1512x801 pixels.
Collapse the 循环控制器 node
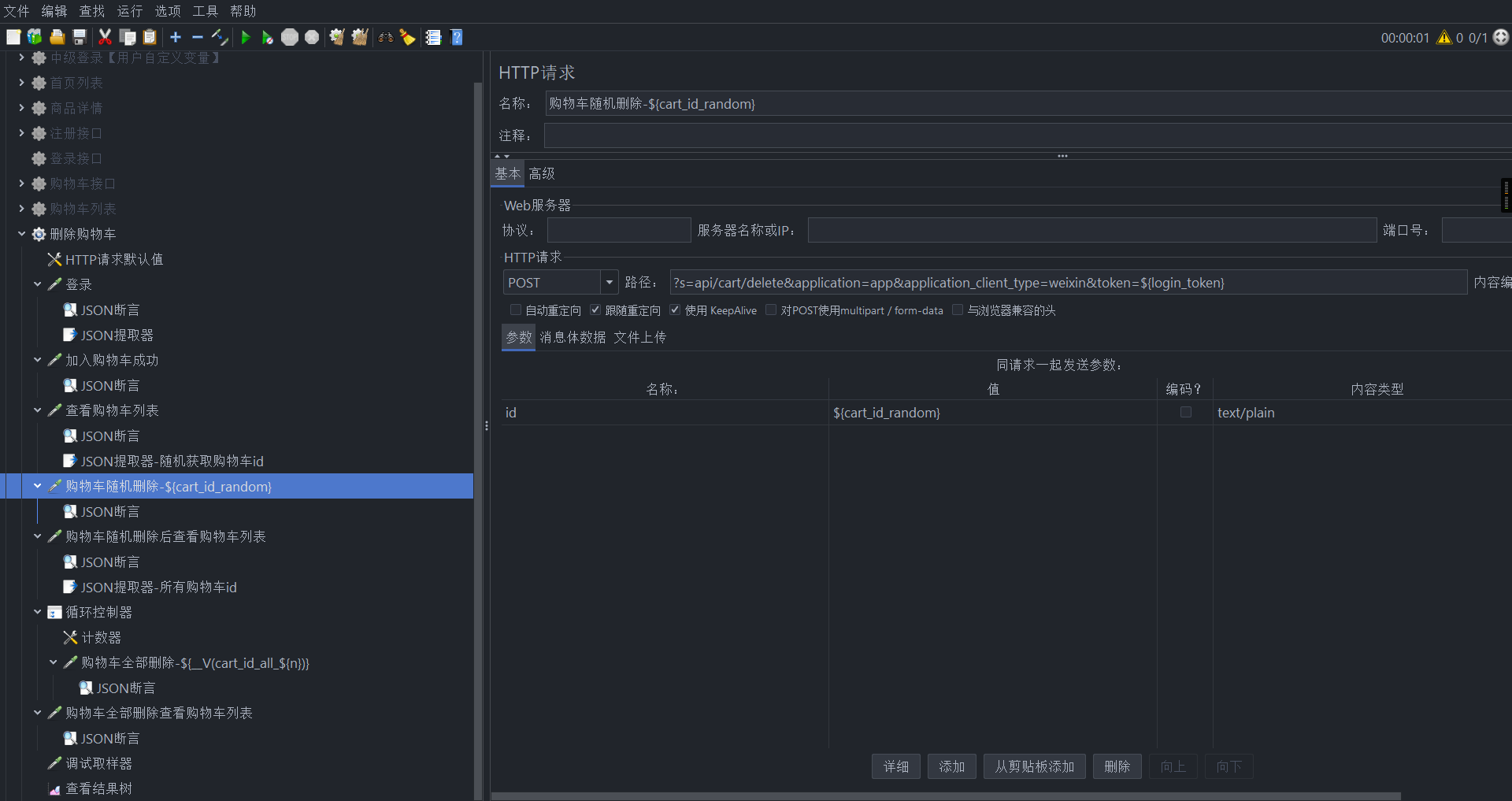[37, 612]
